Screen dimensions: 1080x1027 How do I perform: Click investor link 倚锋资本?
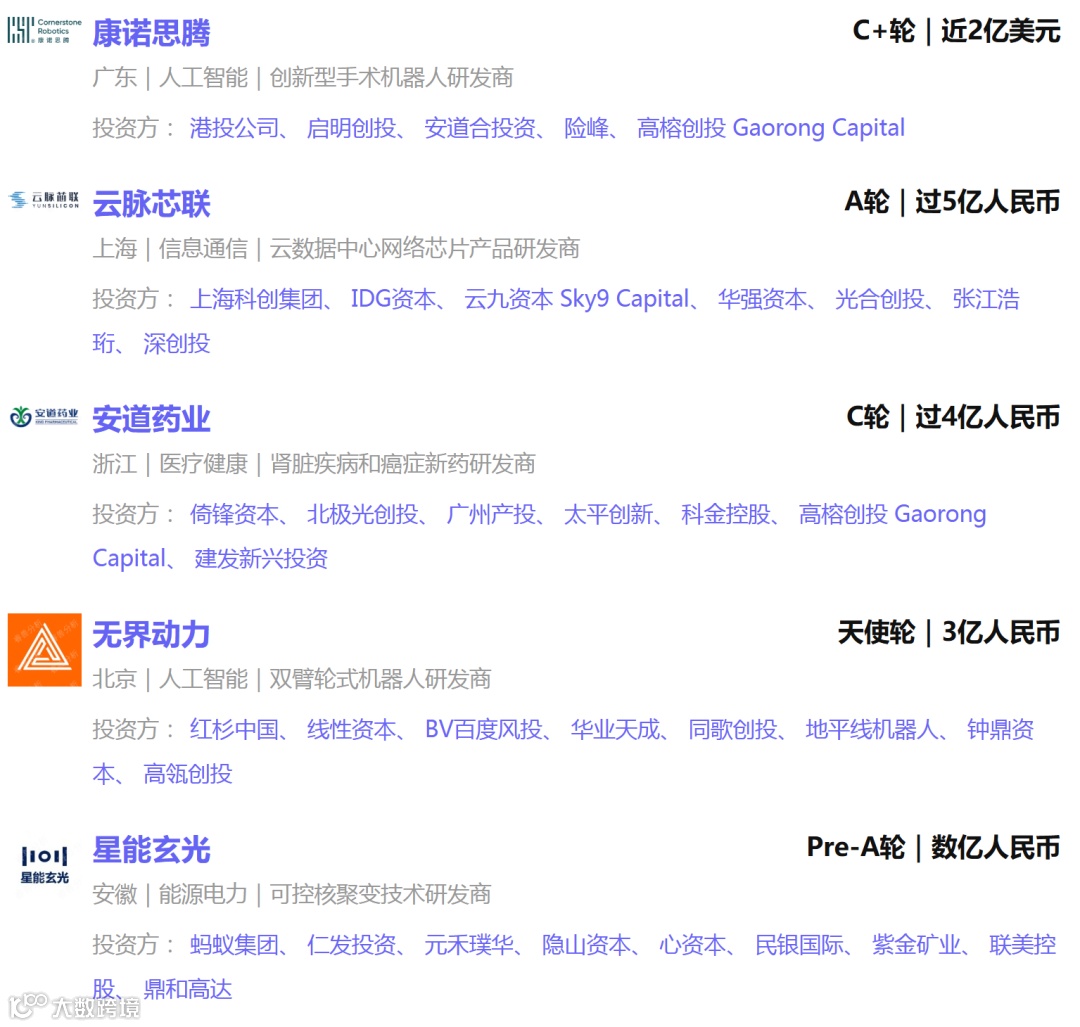234,515
